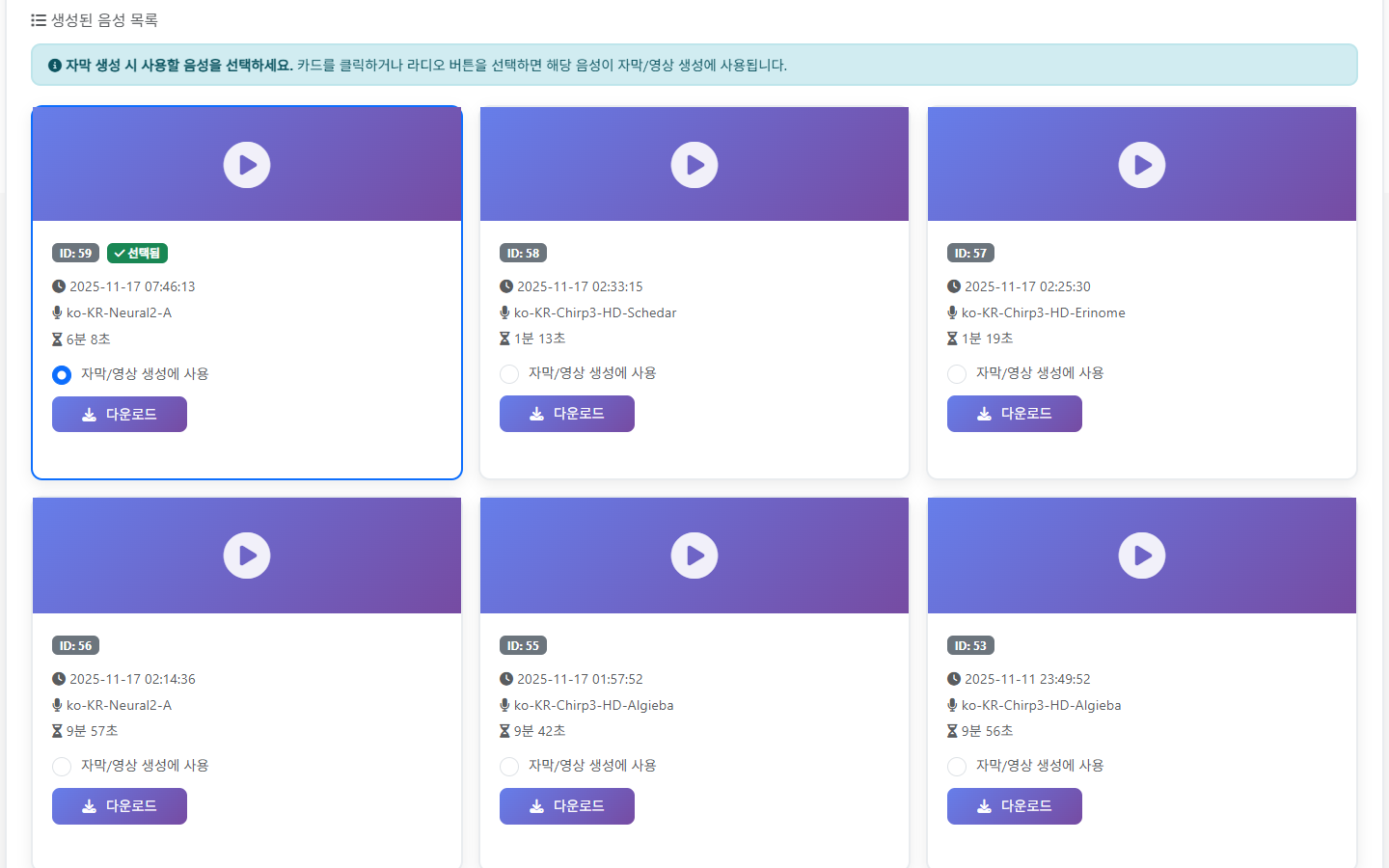This screenshot has width=1389, height=868.
Task: Click the clock icon beside 2025-11-17 02:33:15
Action: (x=506, y=286)
